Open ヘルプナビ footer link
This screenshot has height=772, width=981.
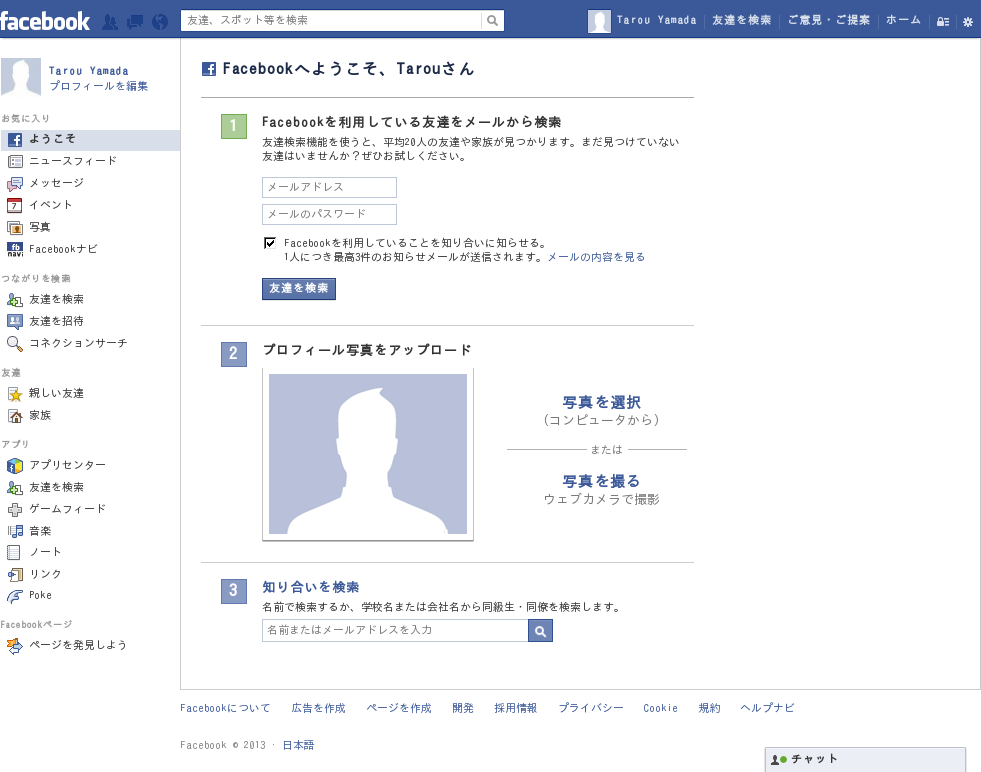pyautogui.click(x=768, y=708)
